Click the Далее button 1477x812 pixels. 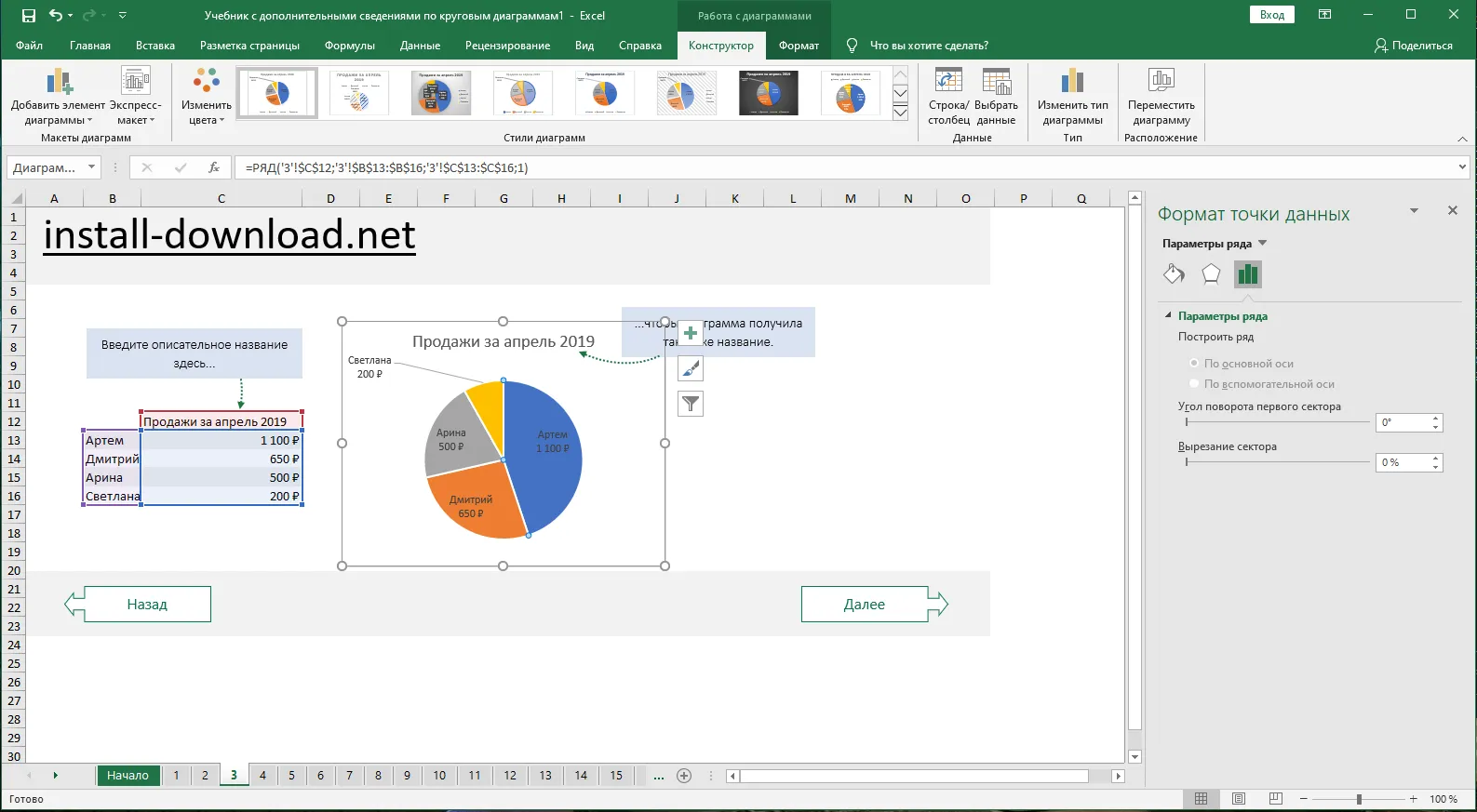click(x=865, y=605)
